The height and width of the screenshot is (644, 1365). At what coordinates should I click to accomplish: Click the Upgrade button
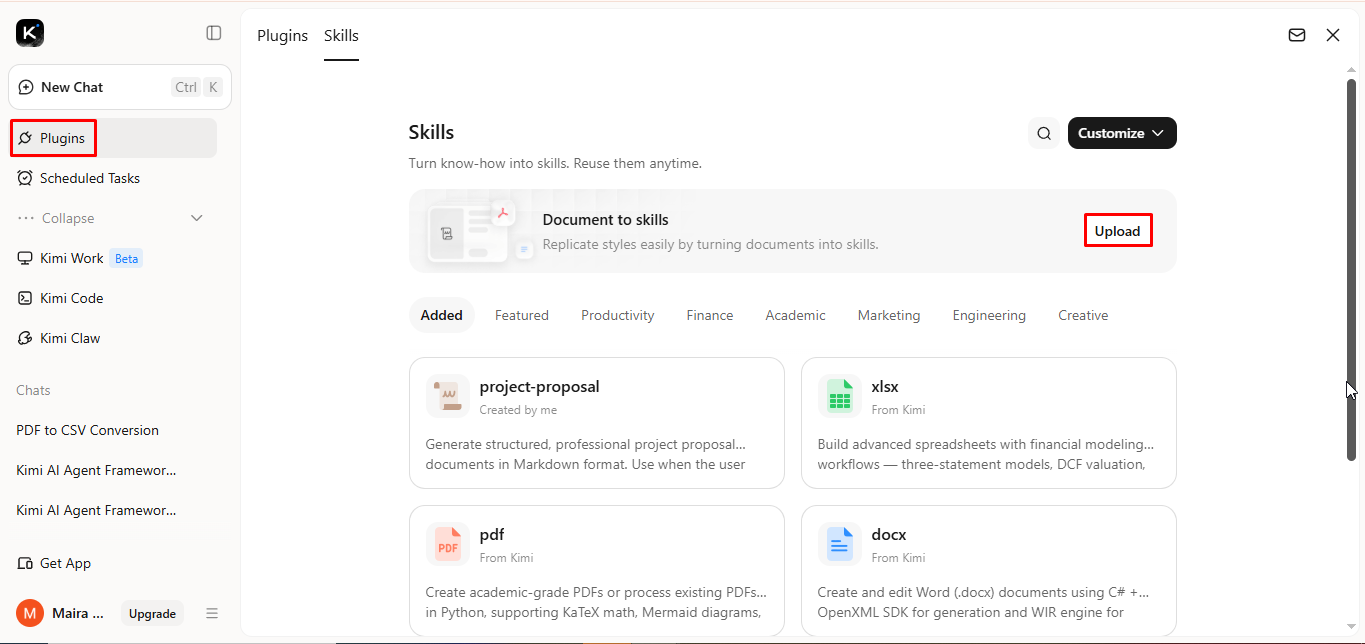(x=152, y=614)
